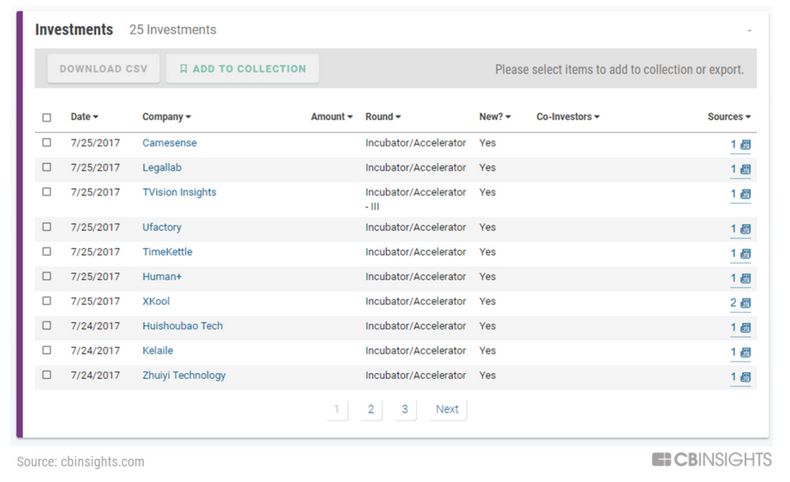Click the Download CSV button
This screenshot has height=482, width=790.
coord(103,69)
